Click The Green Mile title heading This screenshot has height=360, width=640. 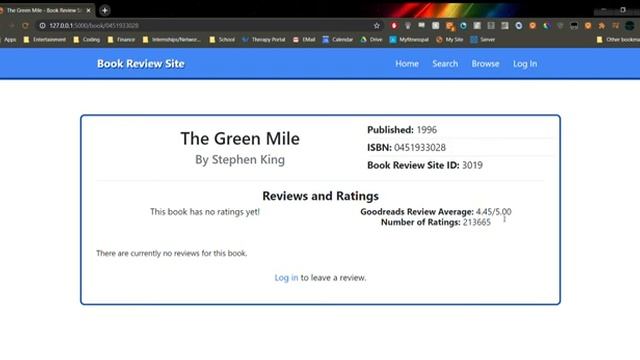coord(240,138)
